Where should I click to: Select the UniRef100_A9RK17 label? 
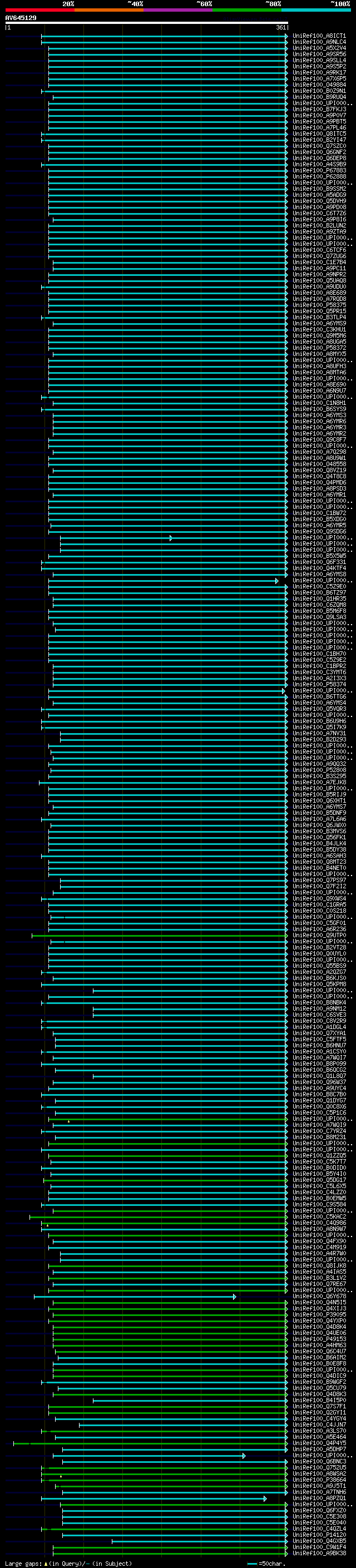pyautogui.click(x=319, y=72)
